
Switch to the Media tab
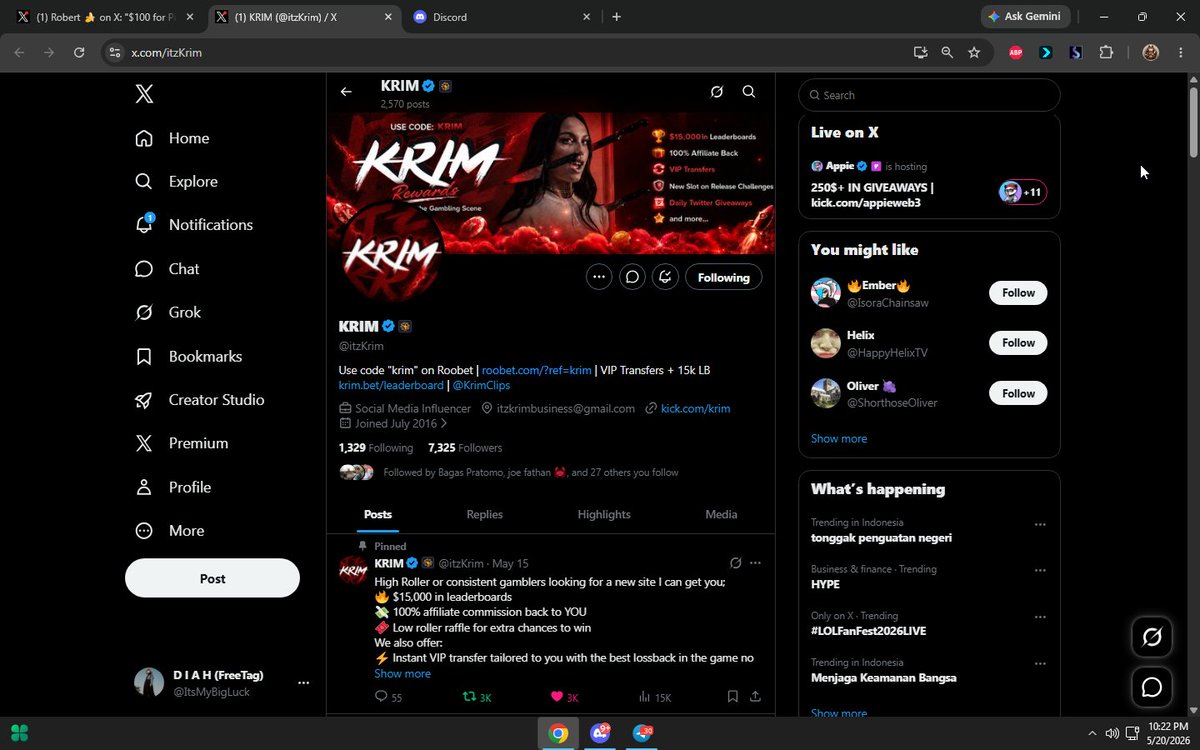[721, 514]
